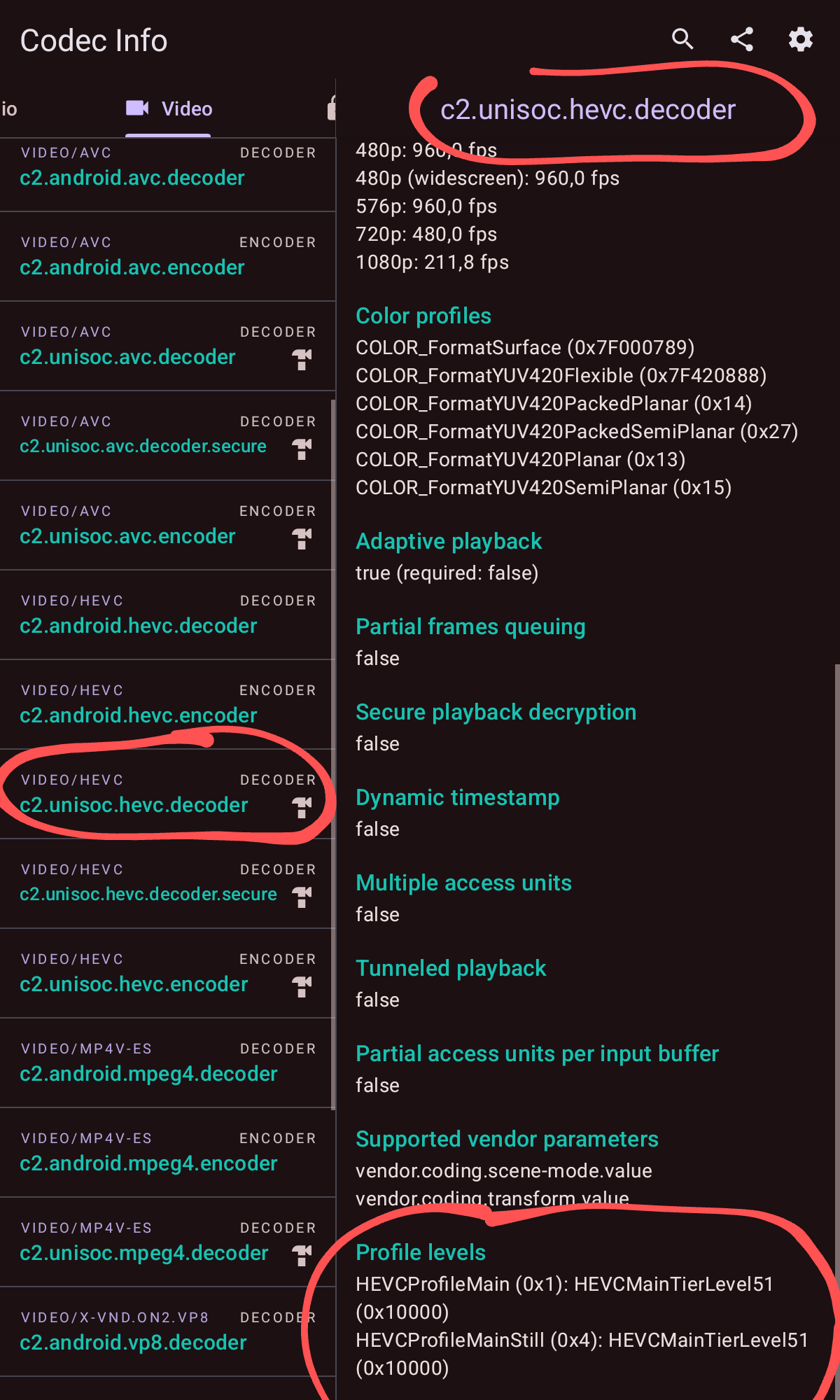Choose c2.android.vp8.decoder in list

coord(168,1331)
